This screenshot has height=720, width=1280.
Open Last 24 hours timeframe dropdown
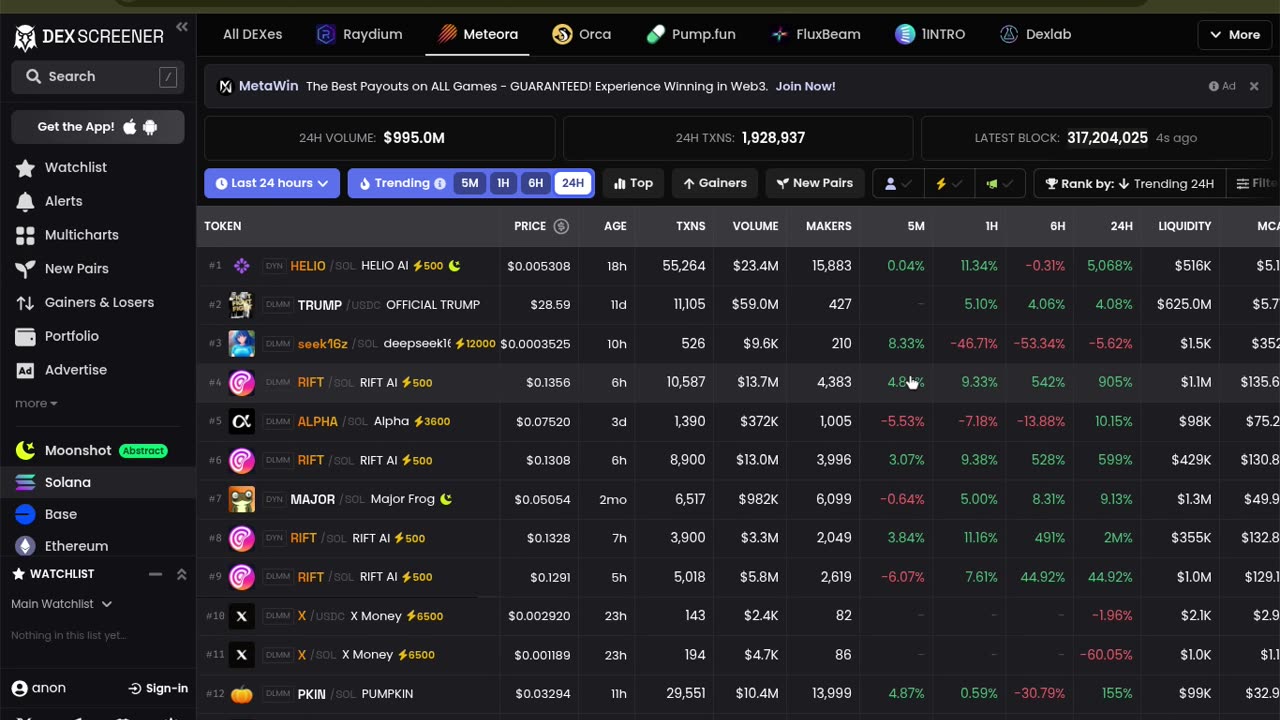pos(272,183)
